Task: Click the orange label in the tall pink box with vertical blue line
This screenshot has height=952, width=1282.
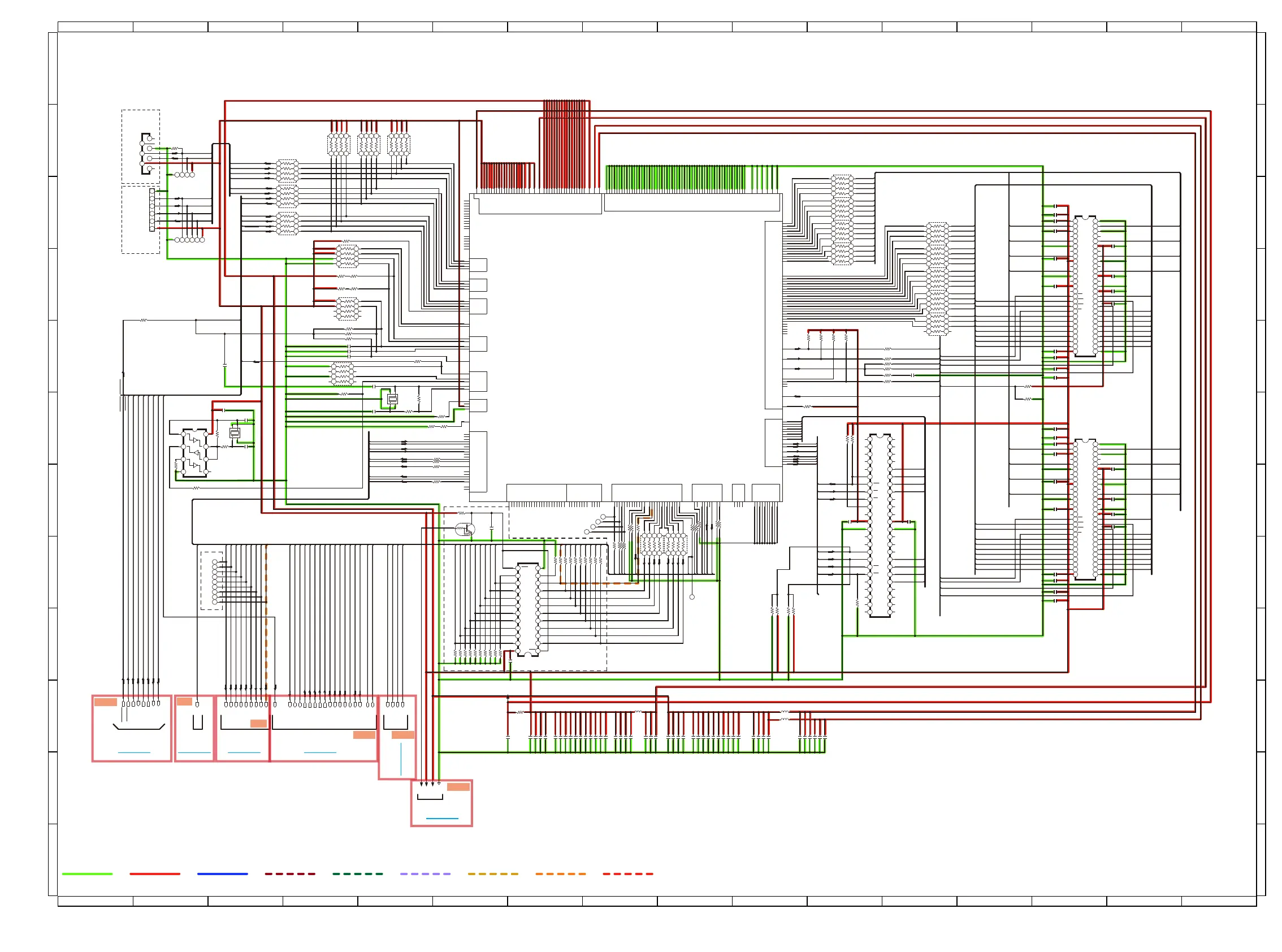Action: point(403,735)
